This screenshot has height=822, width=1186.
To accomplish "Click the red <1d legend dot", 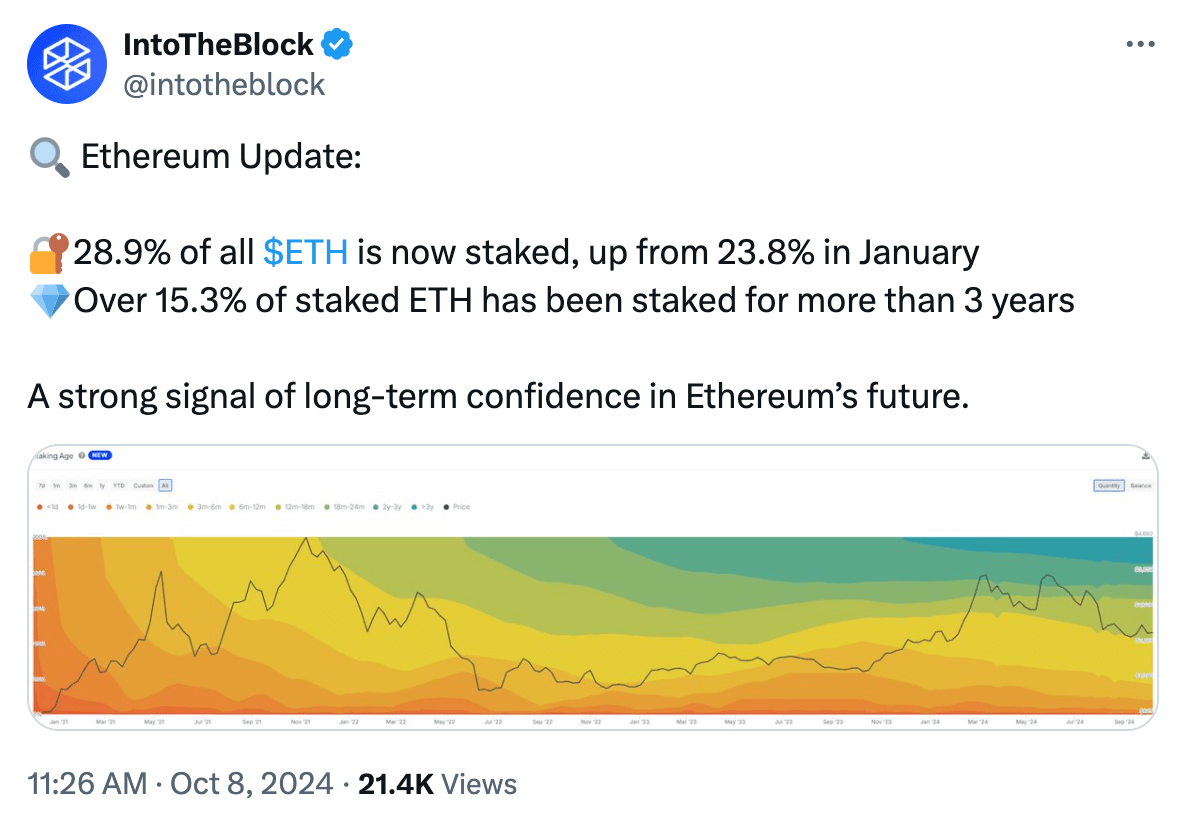I will (40, 508).
